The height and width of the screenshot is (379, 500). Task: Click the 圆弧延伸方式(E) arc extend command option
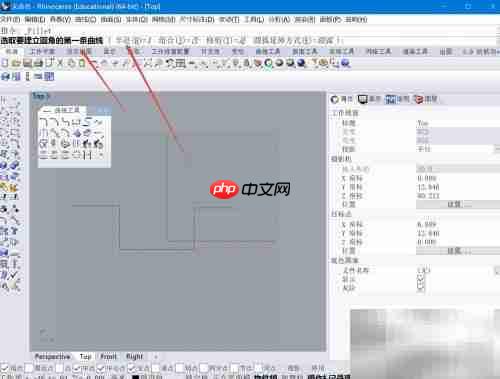(293, 41)
